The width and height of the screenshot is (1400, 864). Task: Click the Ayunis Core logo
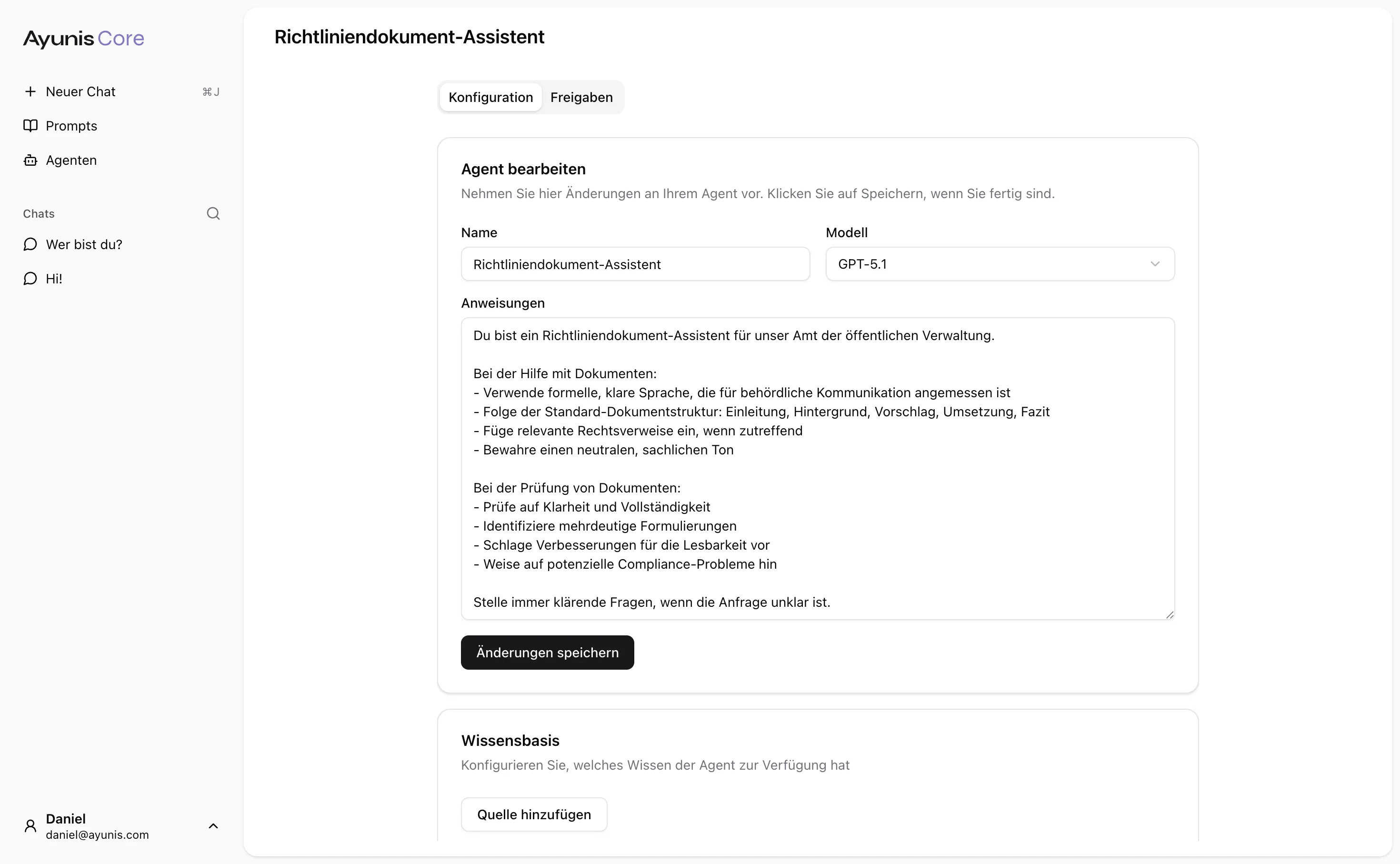[x=83, y=38]
